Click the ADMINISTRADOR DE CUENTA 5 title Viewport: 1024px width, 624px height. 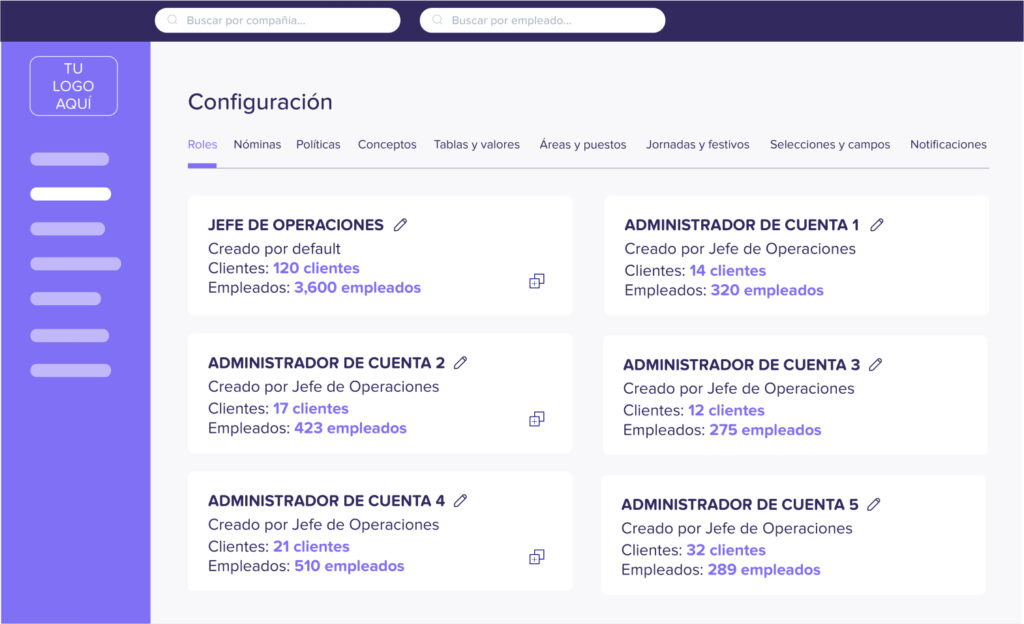739,504
